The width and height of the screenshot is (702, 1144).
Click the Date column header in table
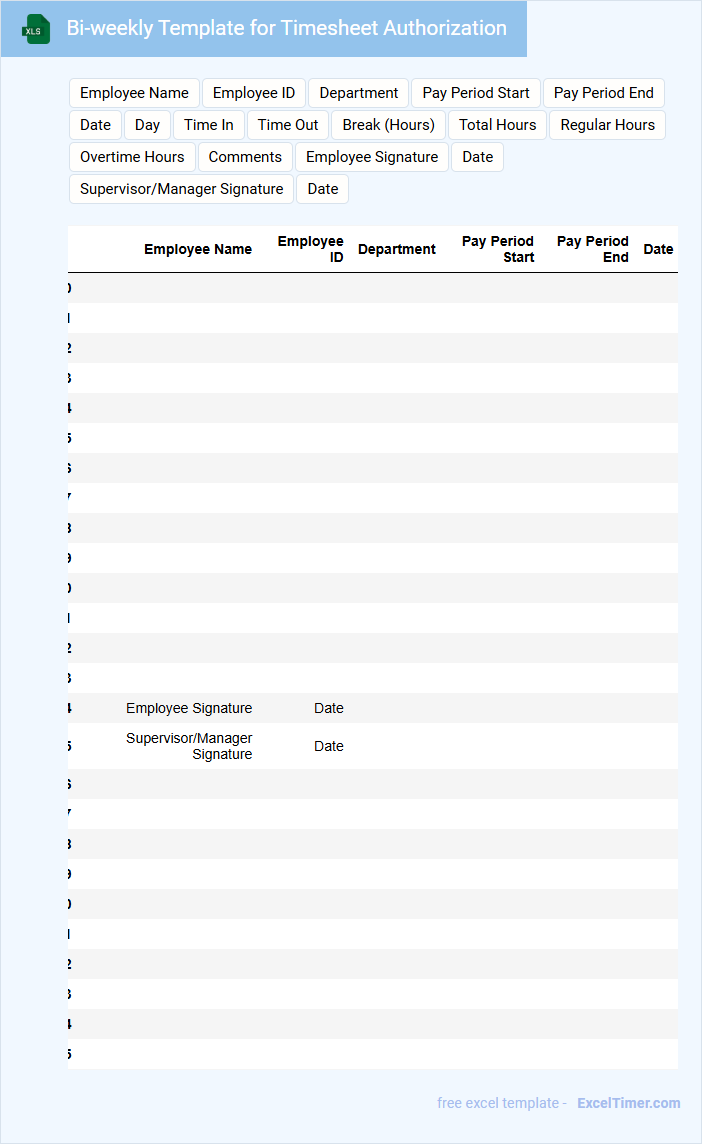658,250
